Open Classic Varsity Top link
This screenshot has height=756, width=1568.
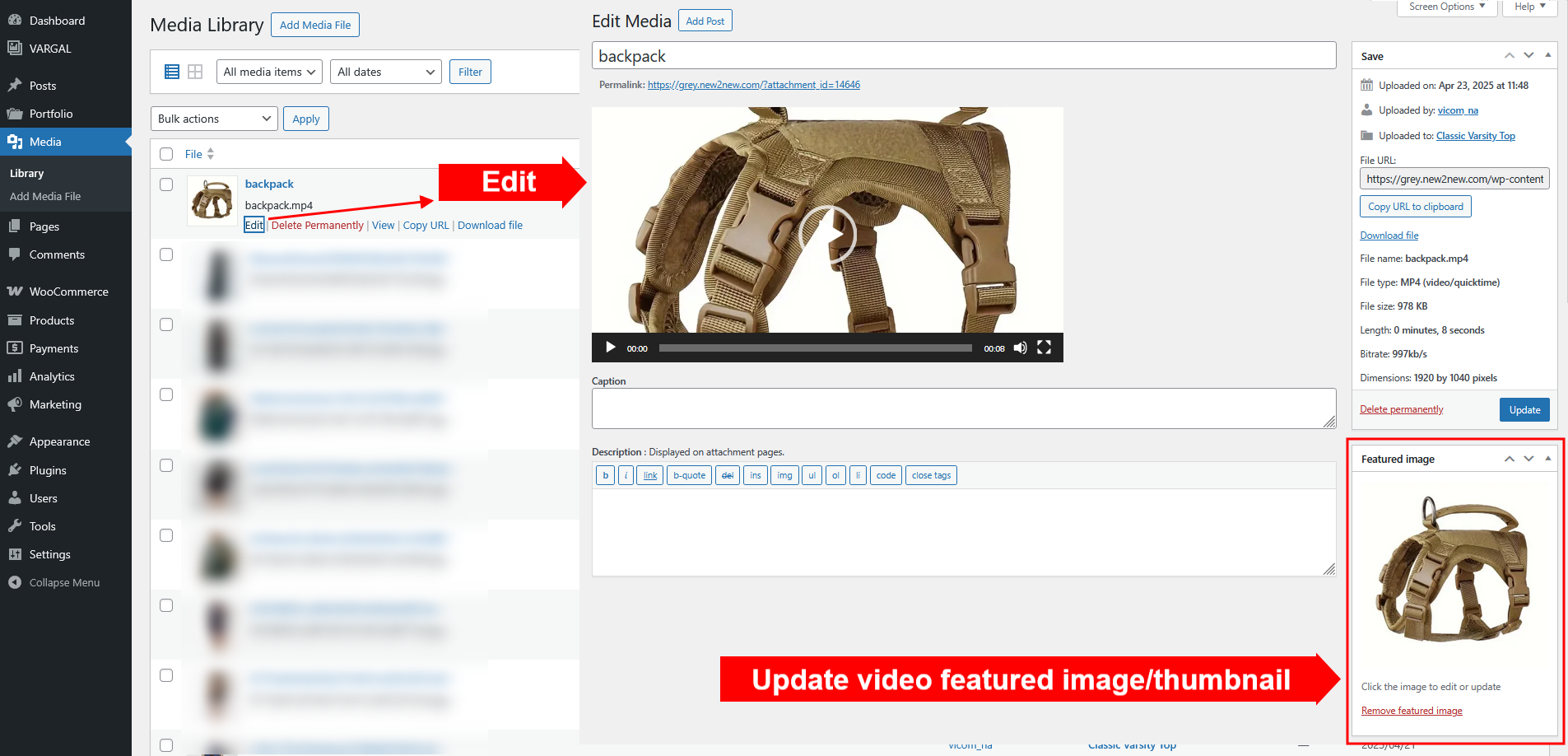tap(1476, 136)
